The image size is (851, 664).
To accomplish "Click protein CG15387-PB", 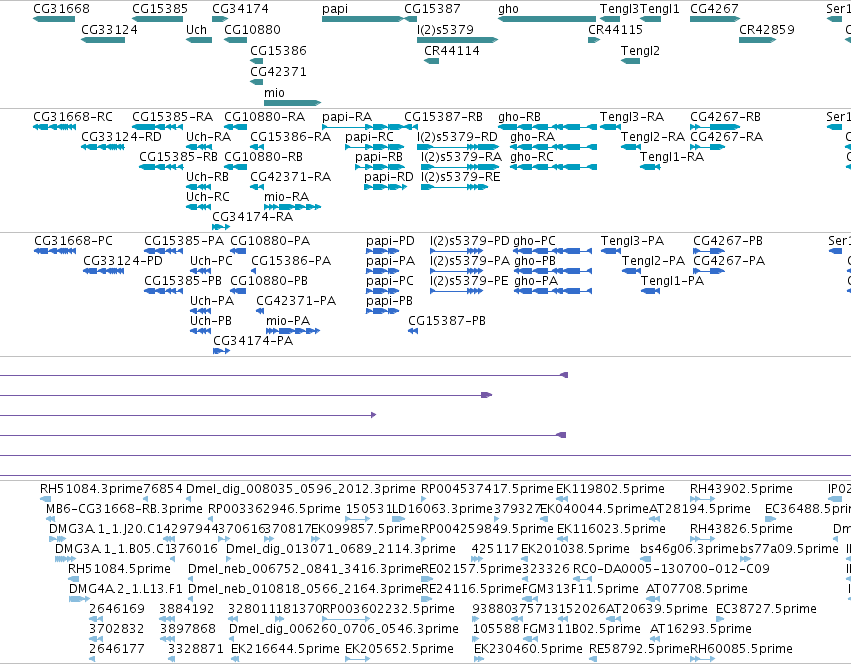I will coord(447,321).
